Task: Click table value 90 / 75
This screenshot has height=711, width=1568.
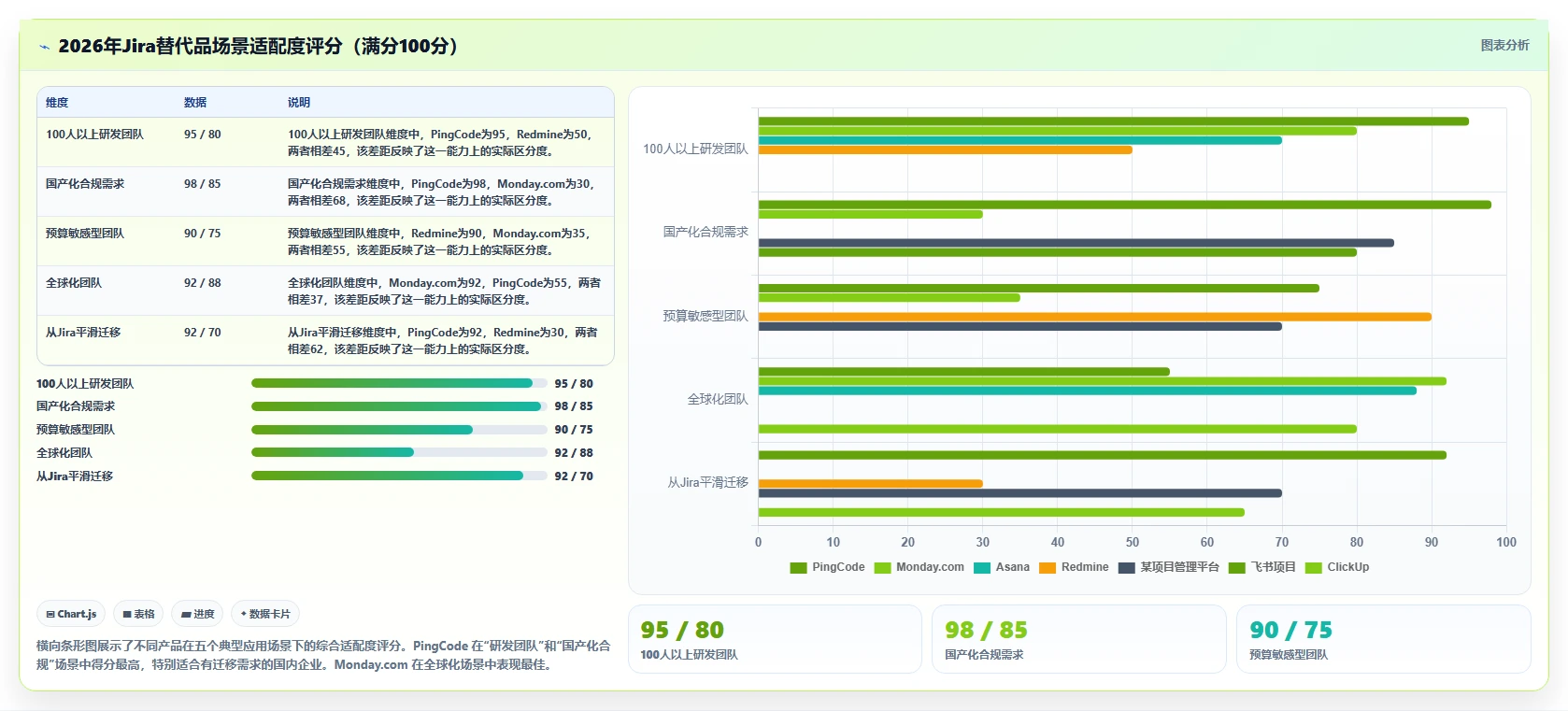Action: click(203, 234)
